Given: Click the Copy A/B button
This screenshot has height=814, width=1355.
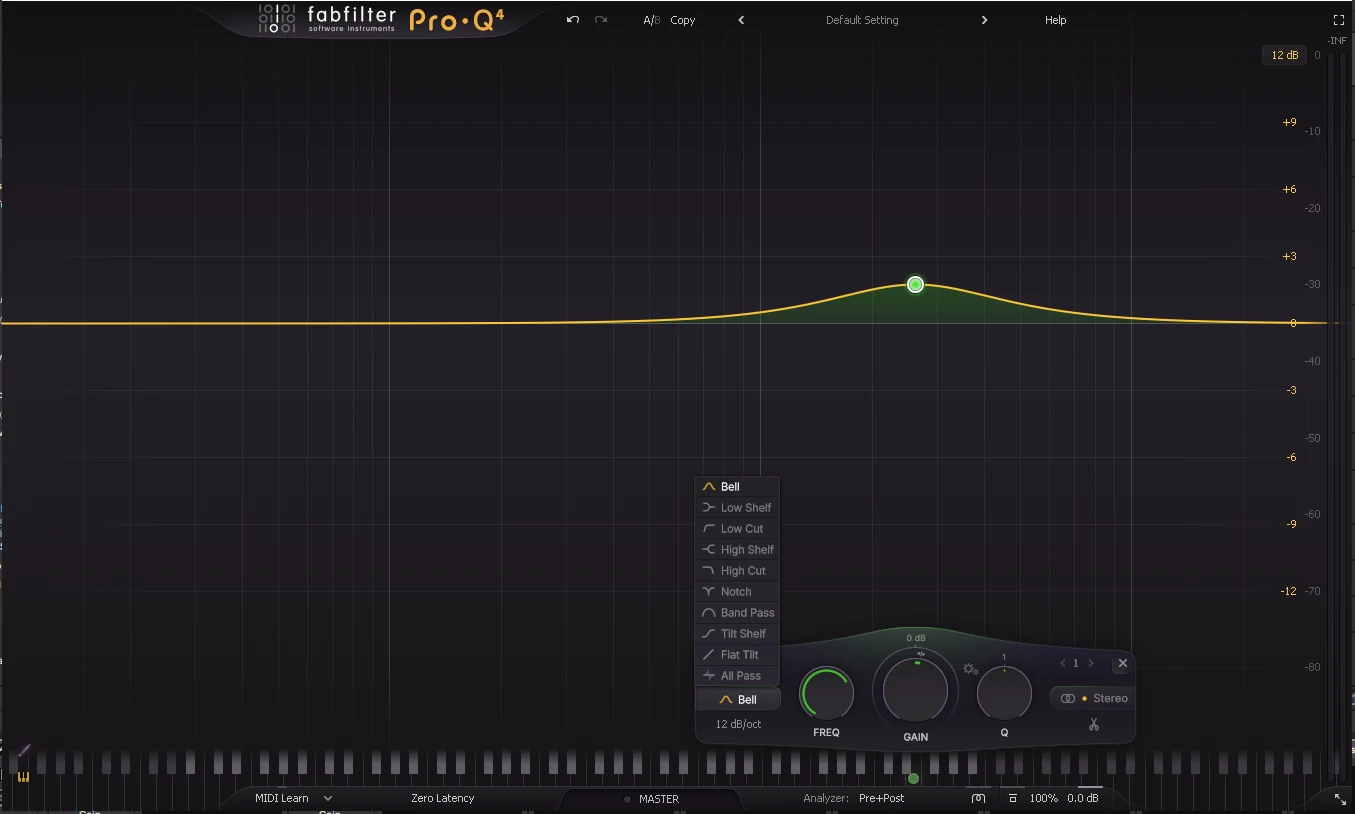Looking at the screenshot, I should click(683, 20).
